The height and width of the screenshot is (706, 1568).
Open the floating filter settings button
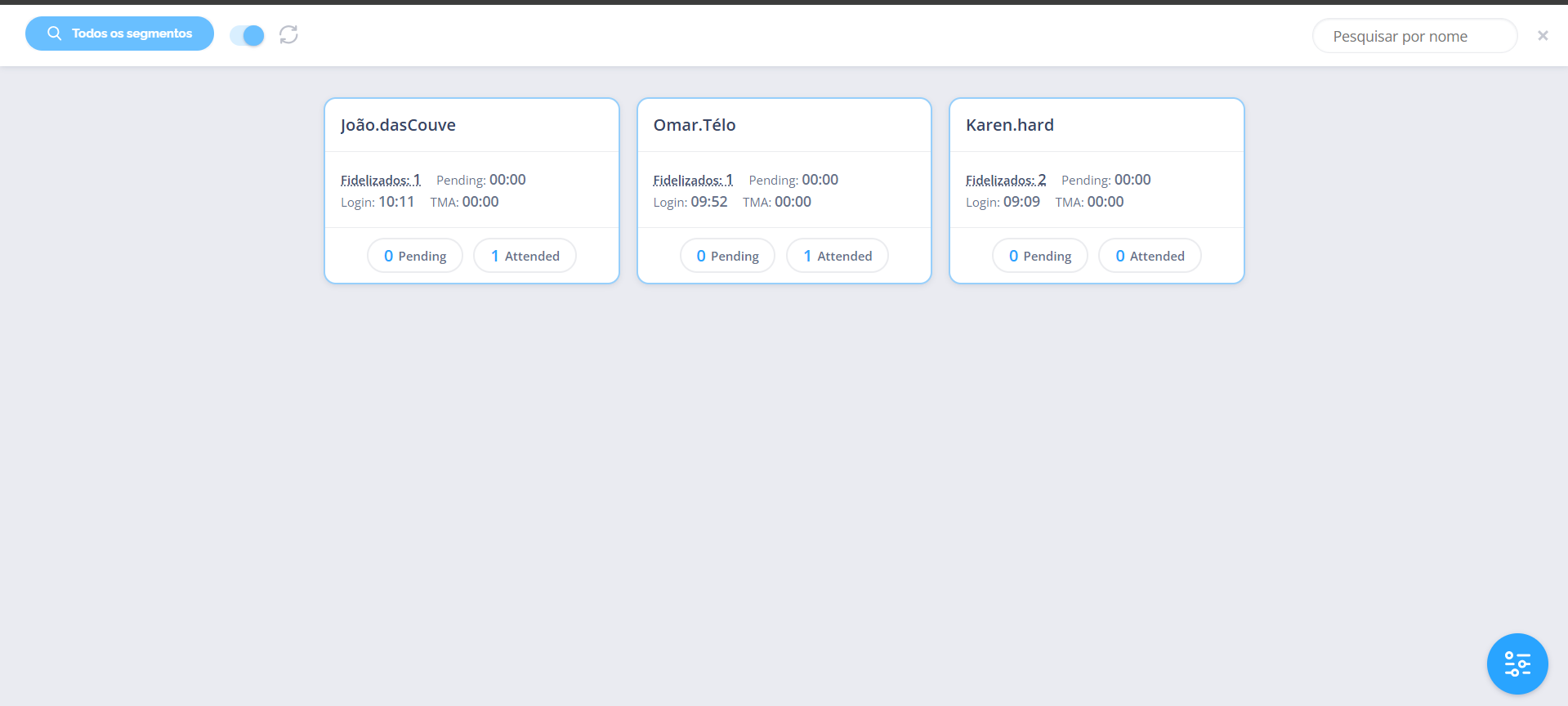pyautogui.click(x=1517, y=664)
